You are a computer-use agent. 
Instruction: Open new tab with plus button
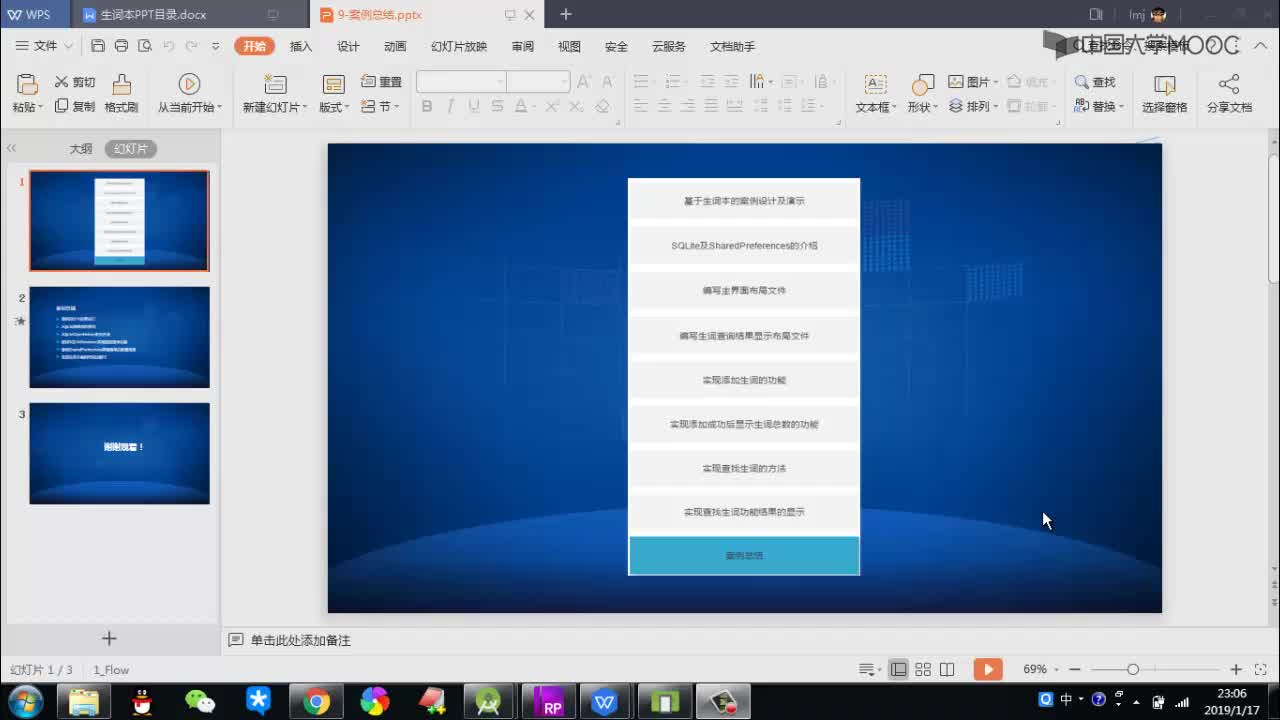565,14
